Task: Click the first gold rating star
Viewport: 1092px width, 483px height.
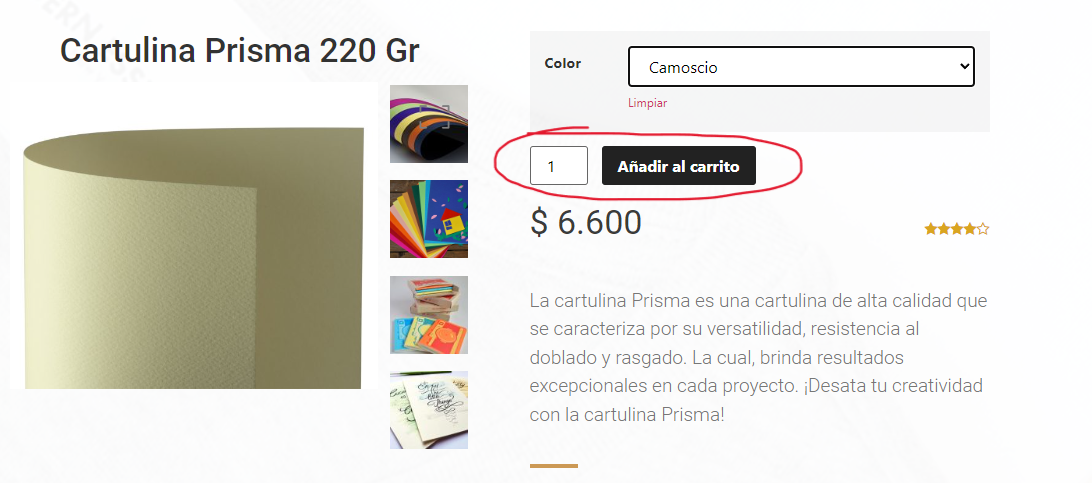Action: [x=930, y=229]
